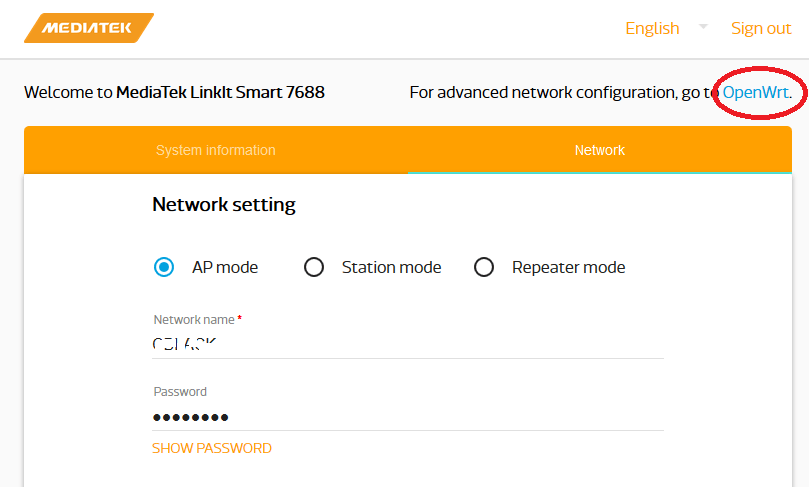Focus the Password input field
809x487 pixels.
pyautogui.click(x=407, y=416)
